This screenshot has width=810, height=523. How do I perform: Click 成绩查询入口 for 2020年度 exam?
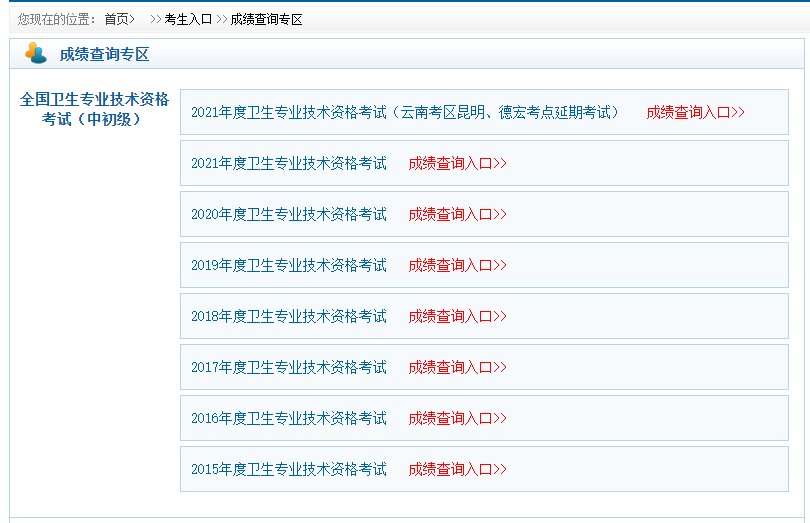(x=457, y=214)
